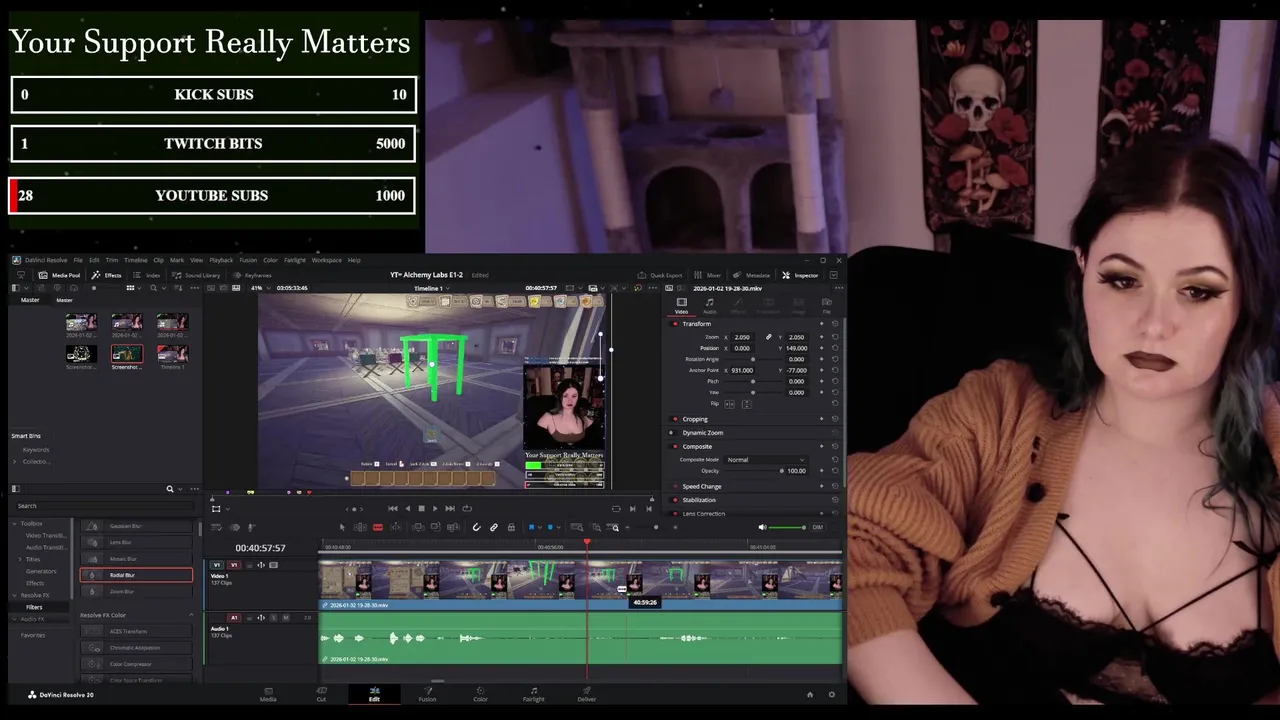Toggle timeline Snapping magnet icon

[476, 527]
